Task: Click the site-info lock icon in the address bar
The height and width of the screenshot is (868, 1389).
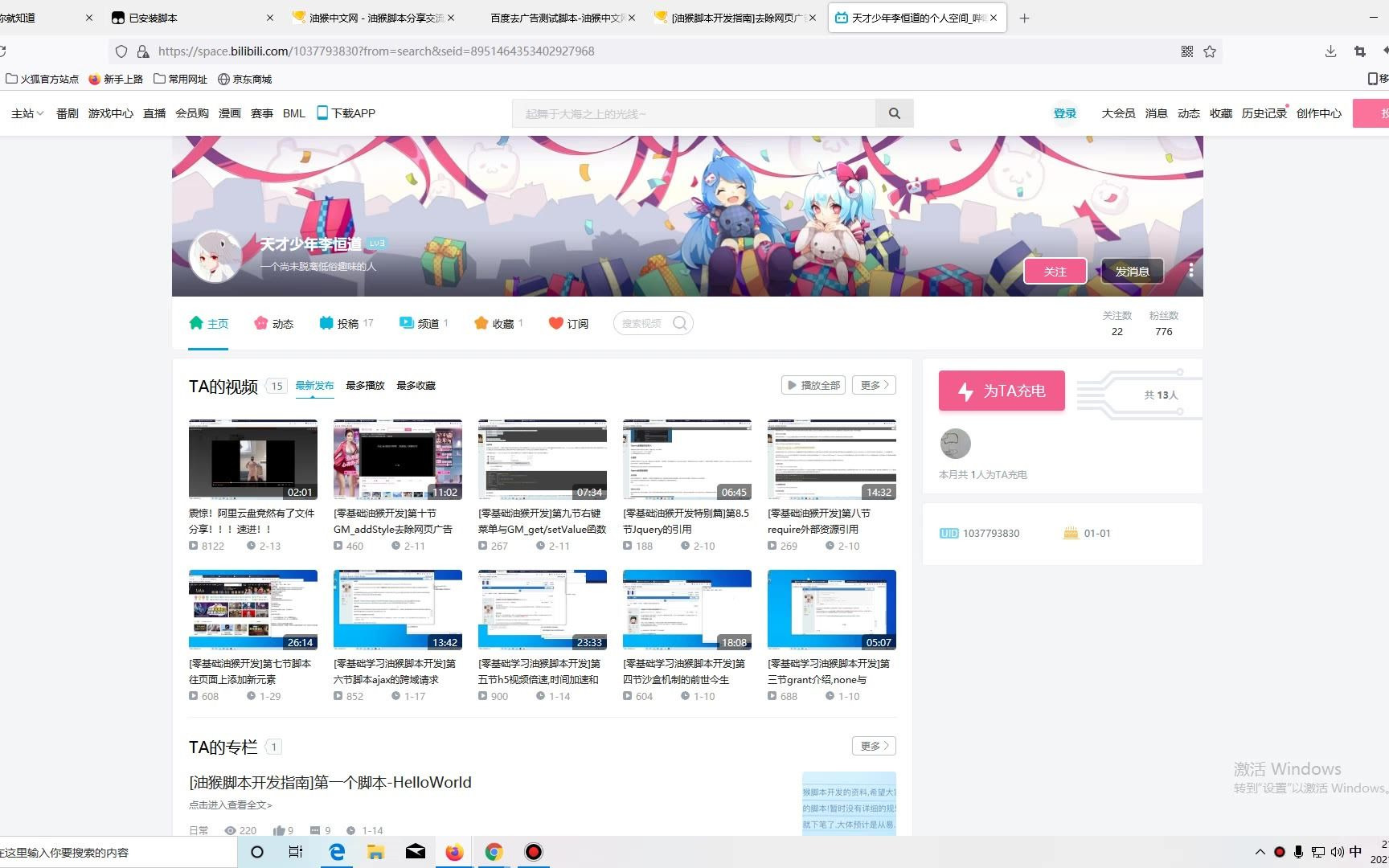Action: tap(143, 51)
